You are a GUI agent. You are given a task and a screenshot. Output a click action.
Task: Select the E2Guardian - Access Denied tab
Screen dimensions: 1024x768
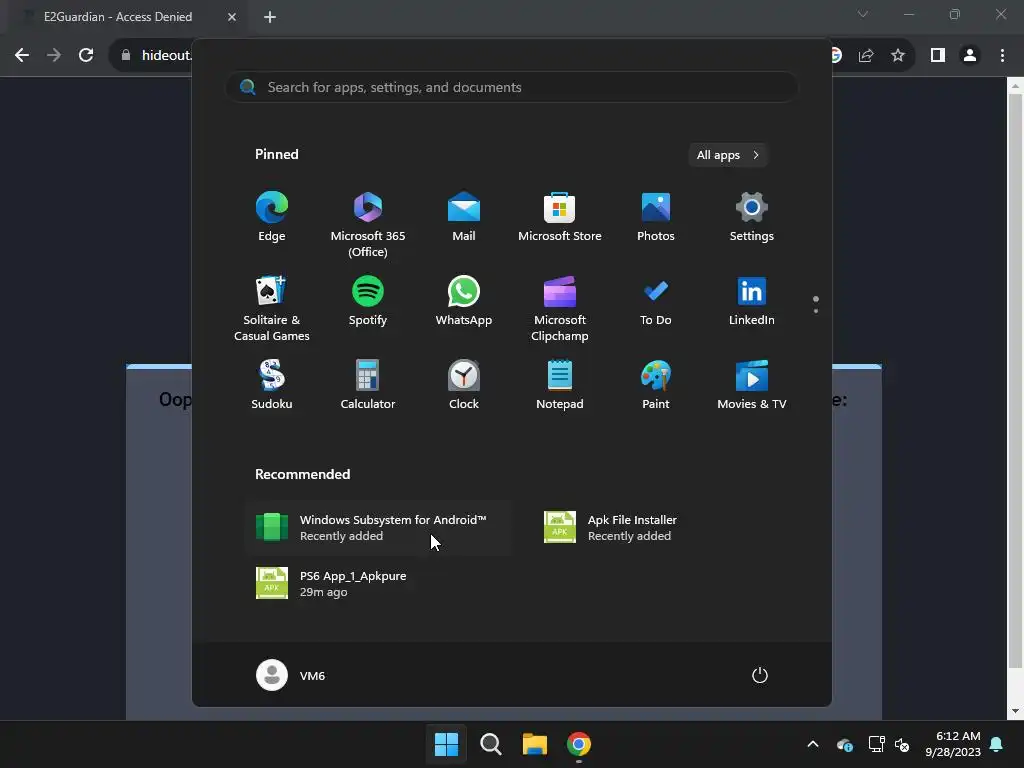click(x=124, y=17)
